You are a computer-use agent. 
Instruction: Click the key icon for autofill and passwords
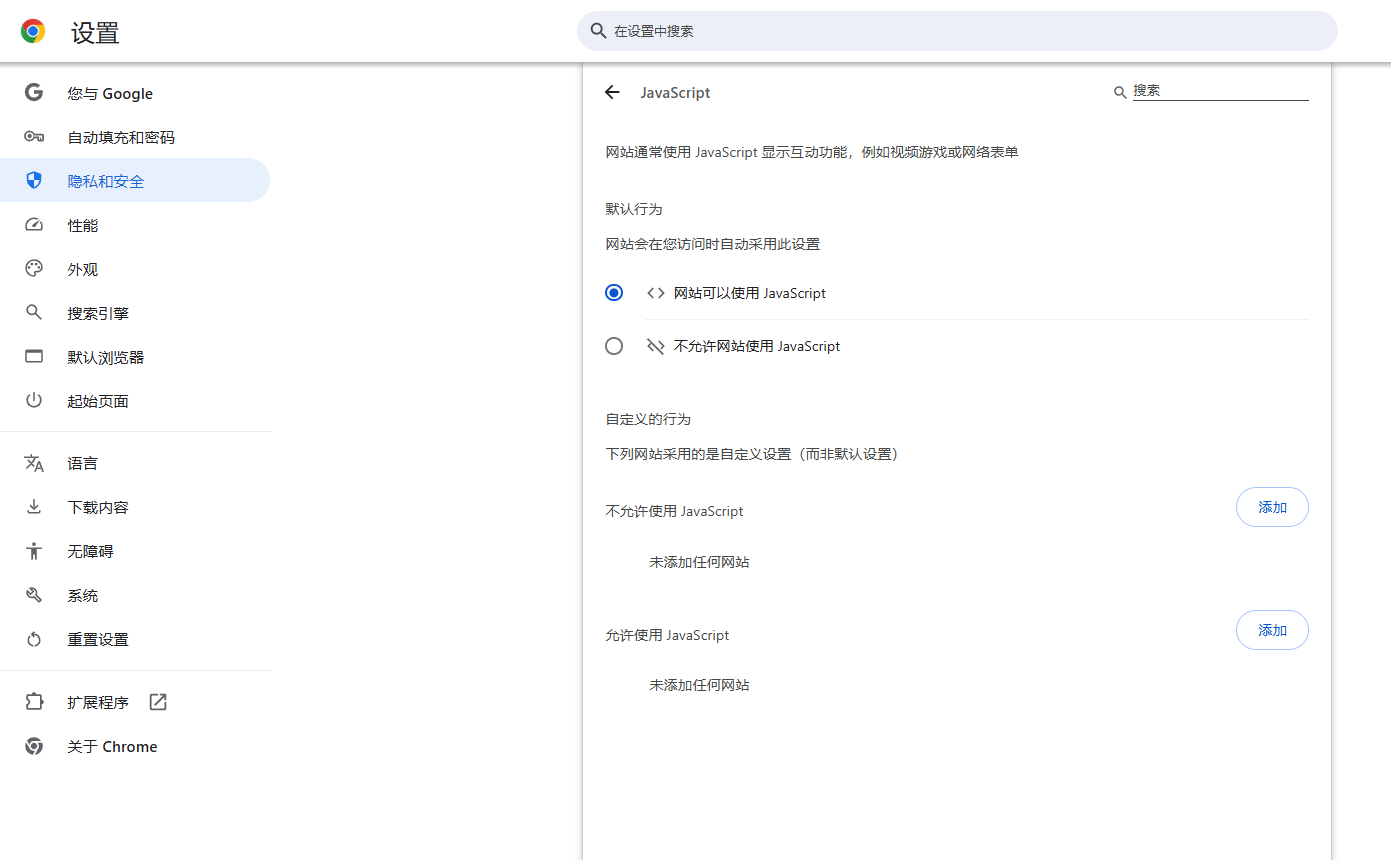coord(34,137)
